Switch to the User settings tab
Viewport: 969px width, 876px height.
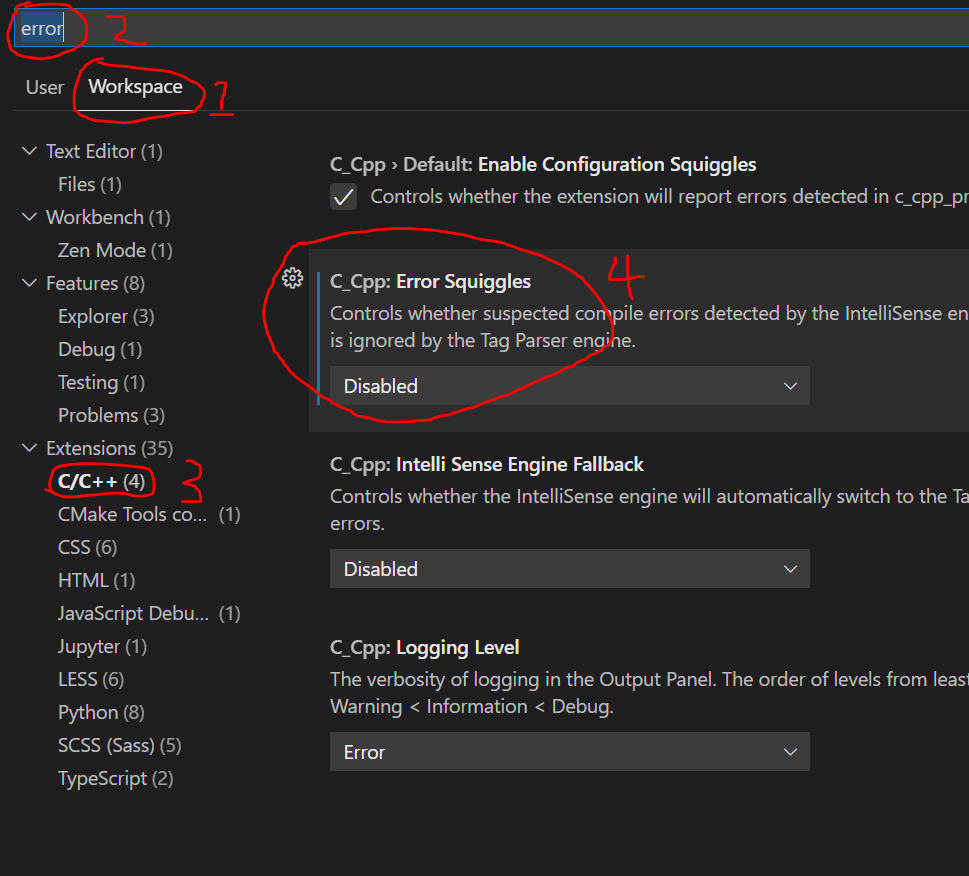click(x=44, y=87)
